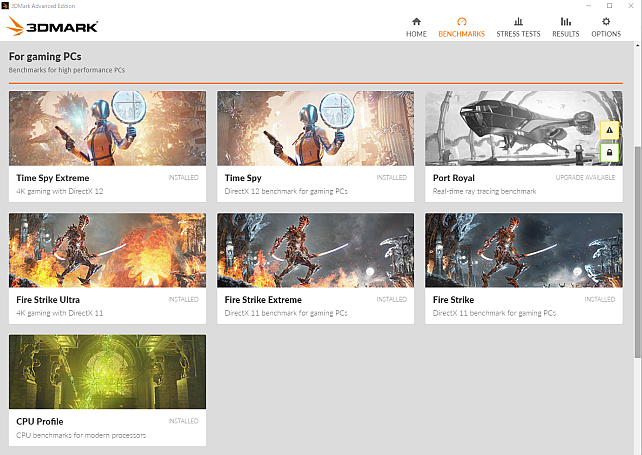Click the Benchmarks gauge icon

(x=461, y=21)
